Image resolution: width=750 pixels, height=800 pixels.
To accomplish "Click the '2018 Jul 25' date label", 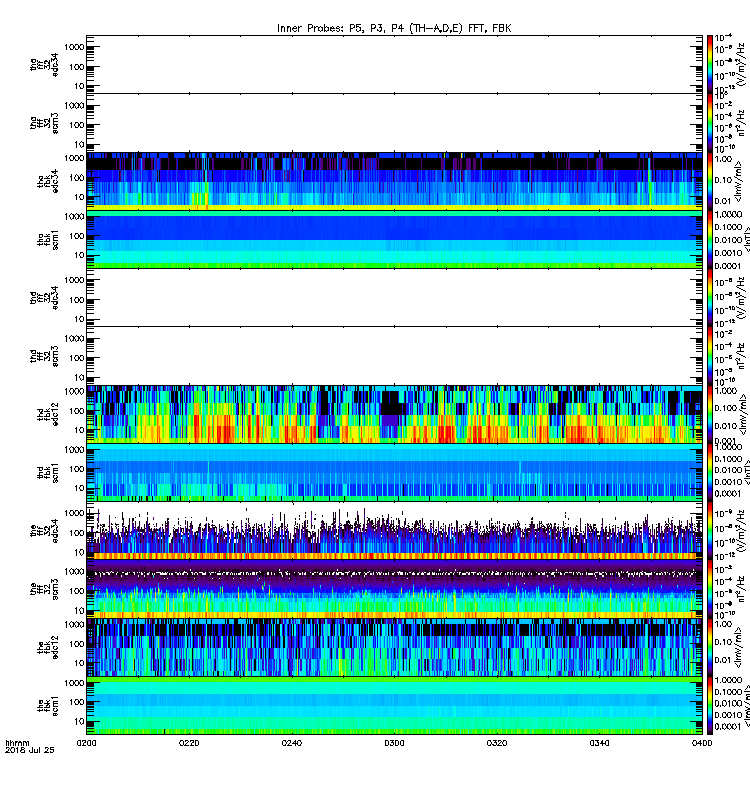I will pos(30,750).
